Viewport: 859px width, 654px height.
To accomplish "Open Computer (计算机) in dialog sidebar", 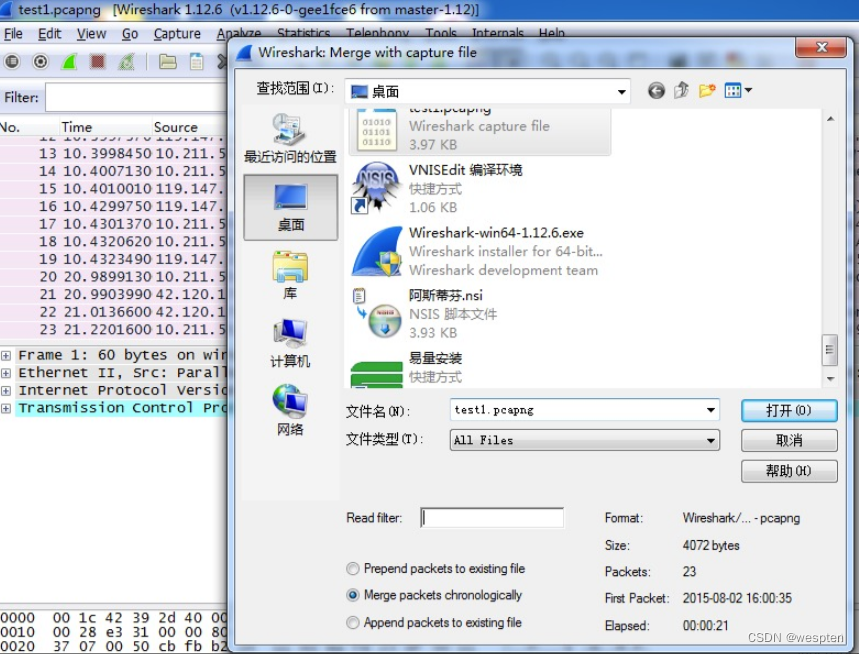I will (x=290, y=343).
